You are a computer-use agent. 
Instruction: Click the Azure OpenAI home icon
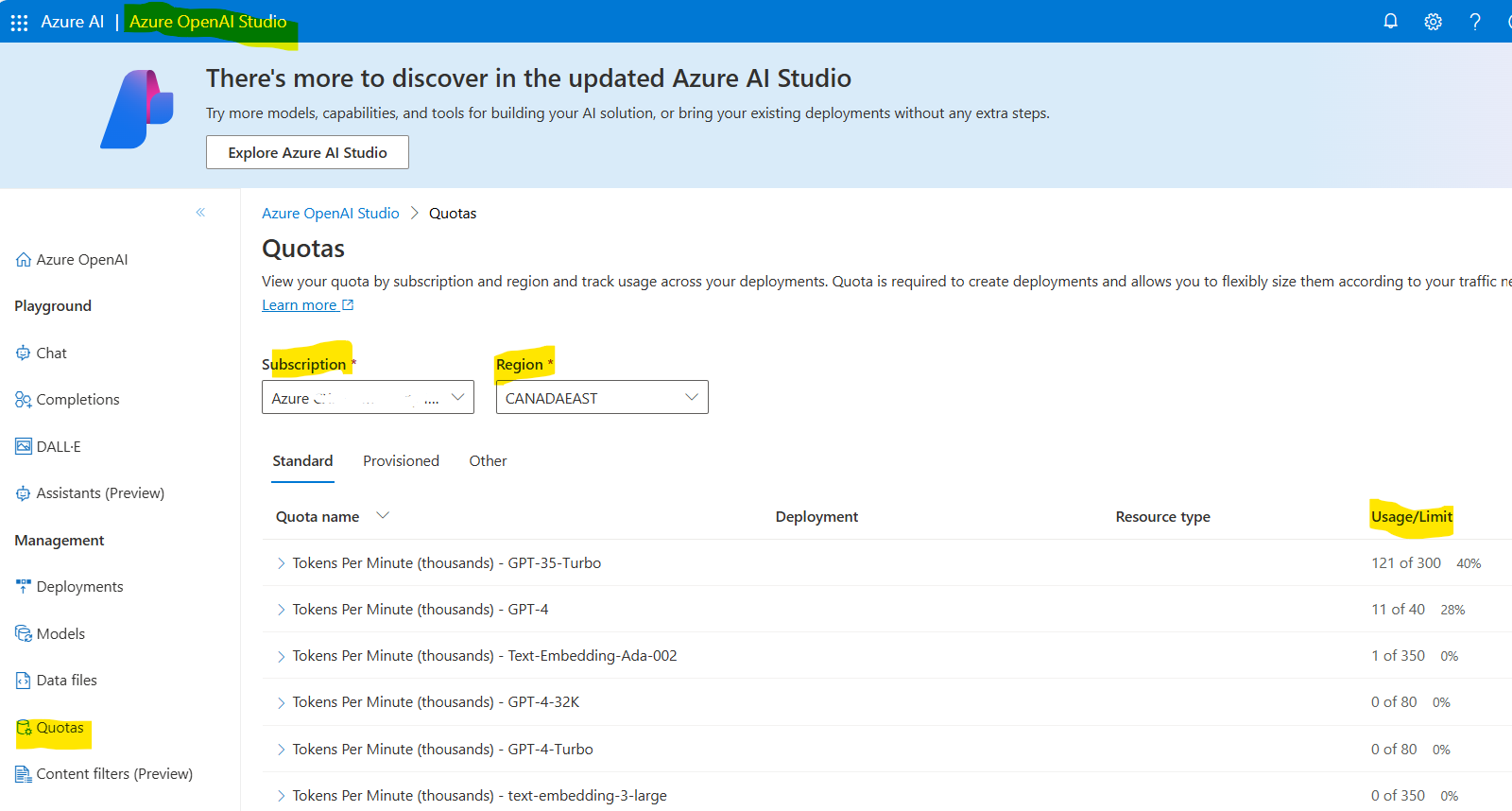coord(23,259)
